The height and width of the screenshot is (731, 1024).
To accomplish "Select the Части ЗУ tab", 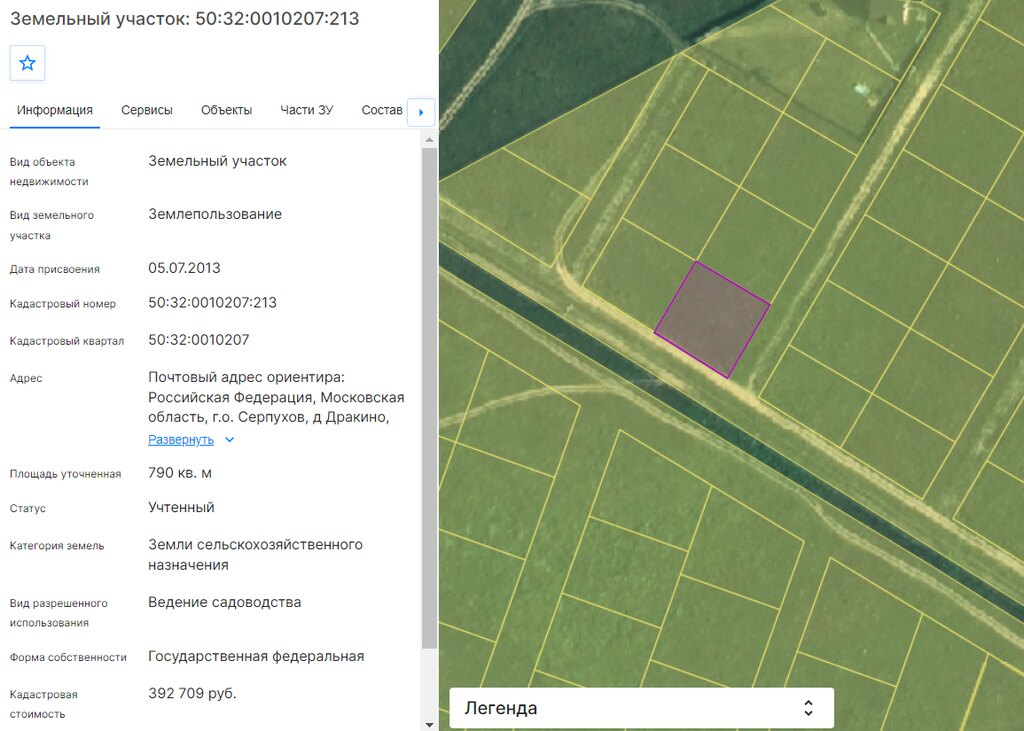I will 307,110.
